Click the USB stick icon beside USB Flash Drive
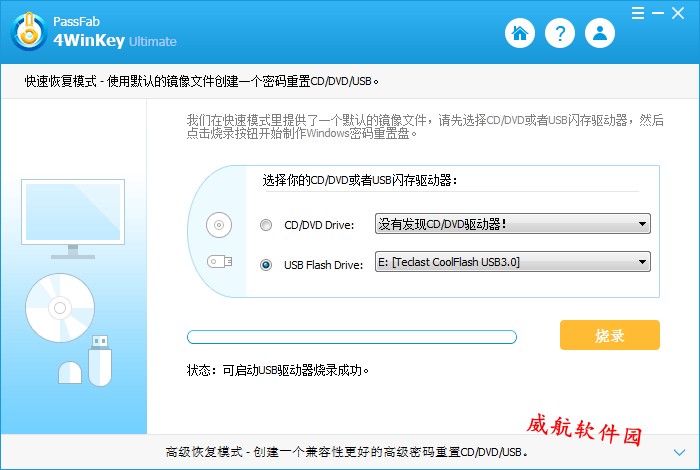Image resolution: width=700 pixels, height=470 pixels. tap(220, 261)
